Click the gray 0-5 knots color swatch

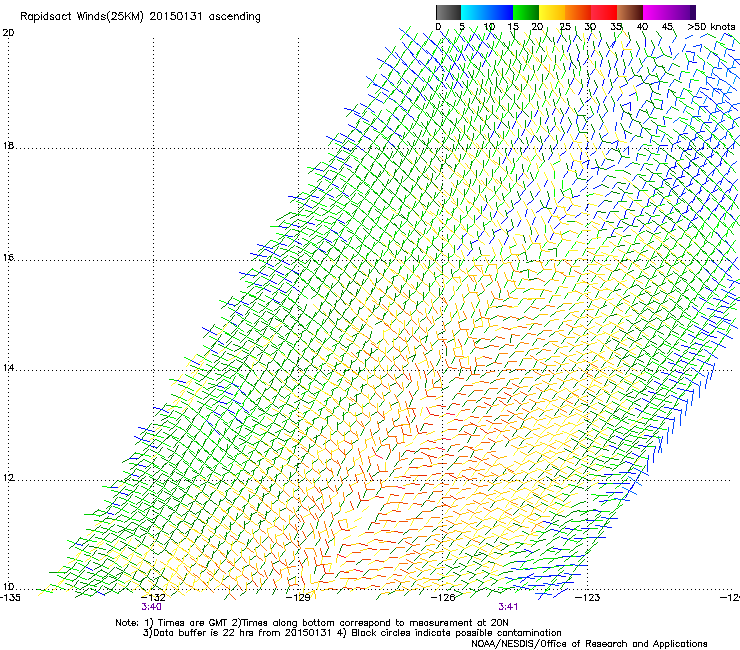[448, 12]
